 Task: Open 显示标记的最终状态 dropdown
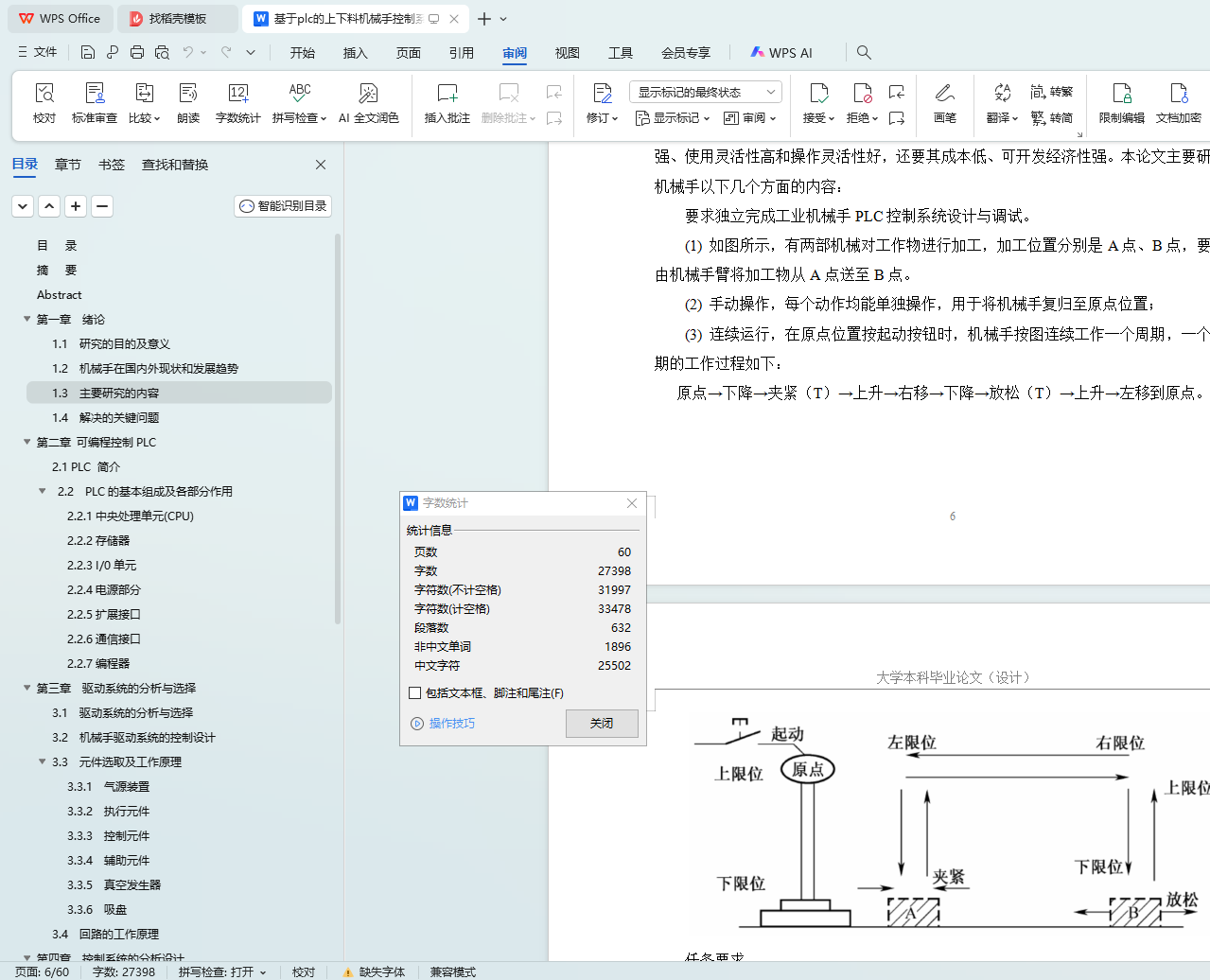pyautogui.click(x=705, y=92)
